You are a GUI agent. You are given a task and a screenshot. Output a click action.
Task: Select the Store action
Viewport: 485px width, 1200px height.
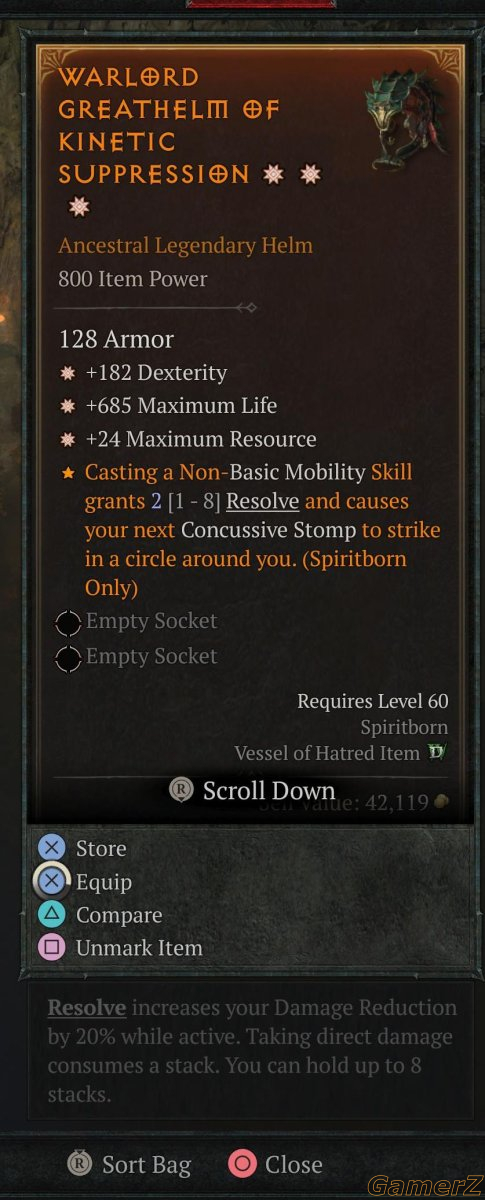click(101, 848)
